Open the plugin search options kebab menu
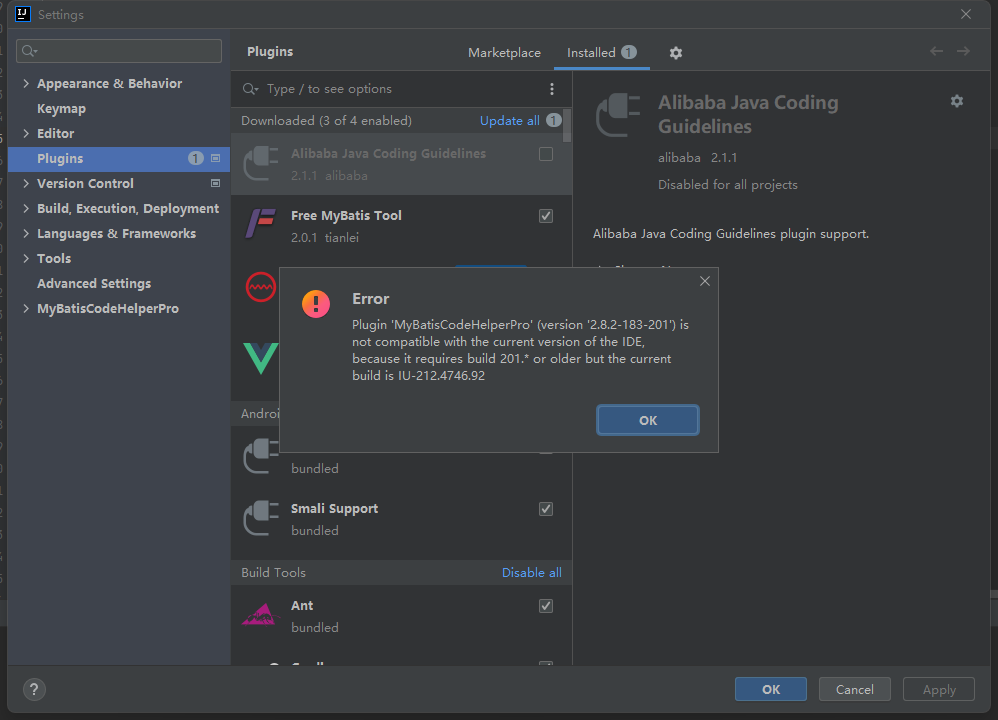The height and width of the screenshot is (720, 998). point(552,89)
